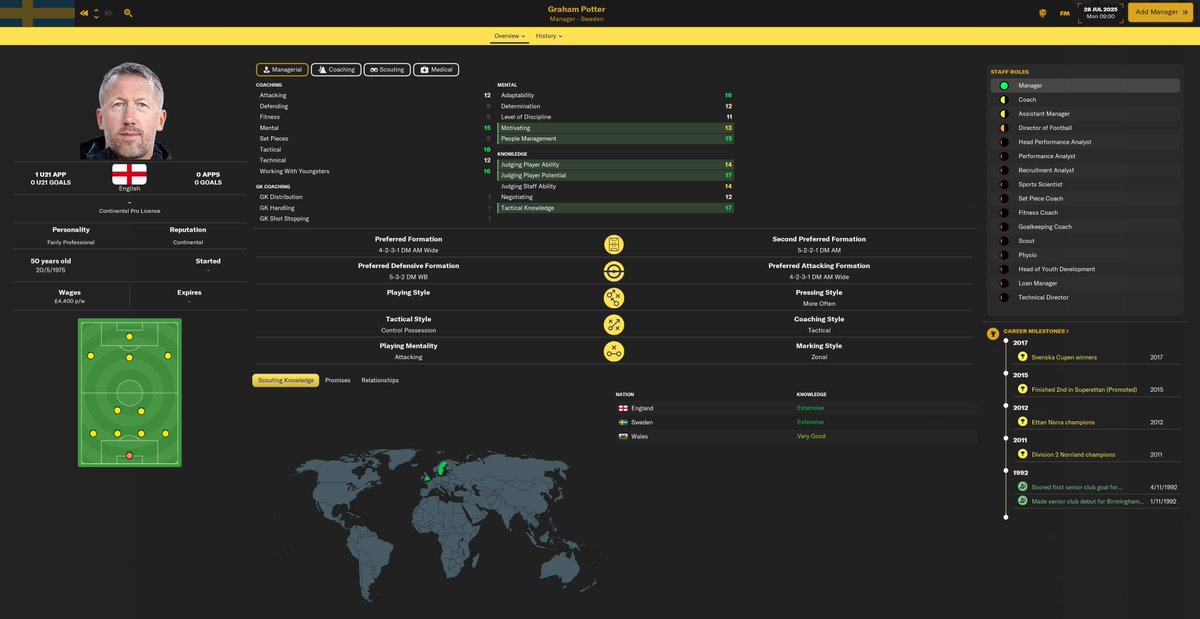The height and width of the screenshot is (619, 1200).
Task: Switch to the Scouting attributes tab
Action: pyautogui.click(x=387, y=70)
